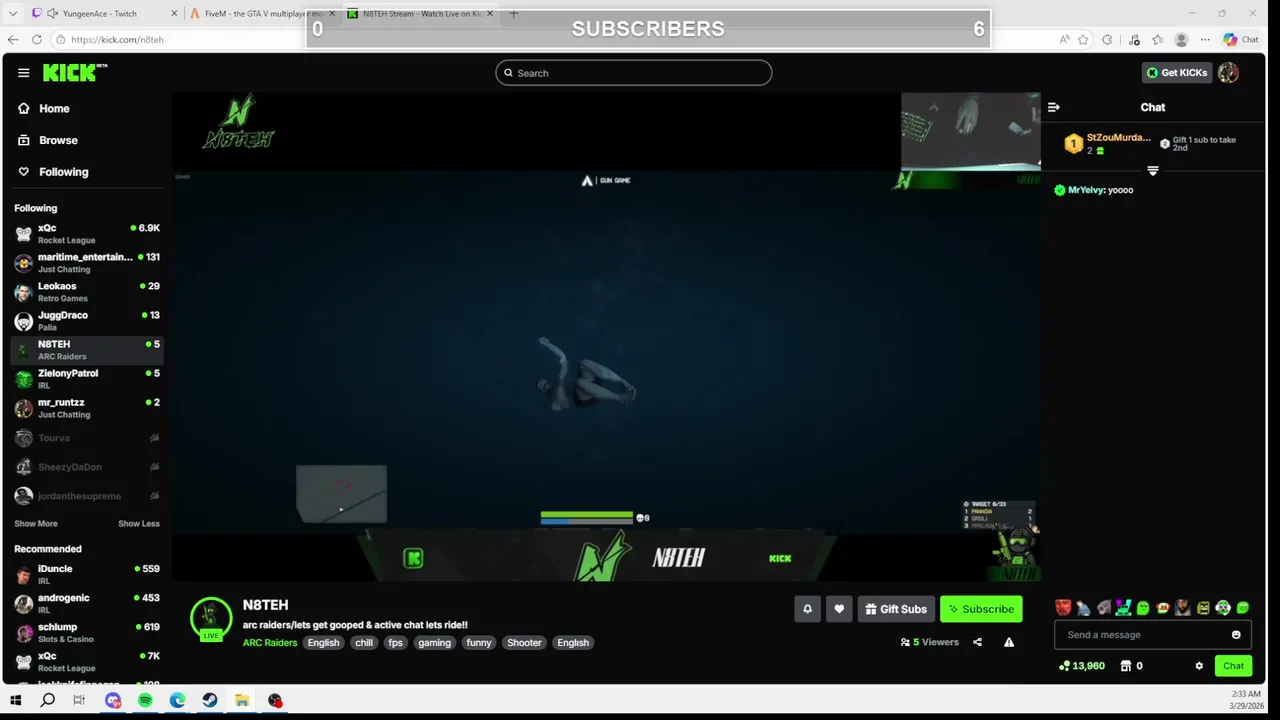Viewport: 1280px width, 720px height.
Task: Click the Gift Subs button
Action: pos(896,609)
